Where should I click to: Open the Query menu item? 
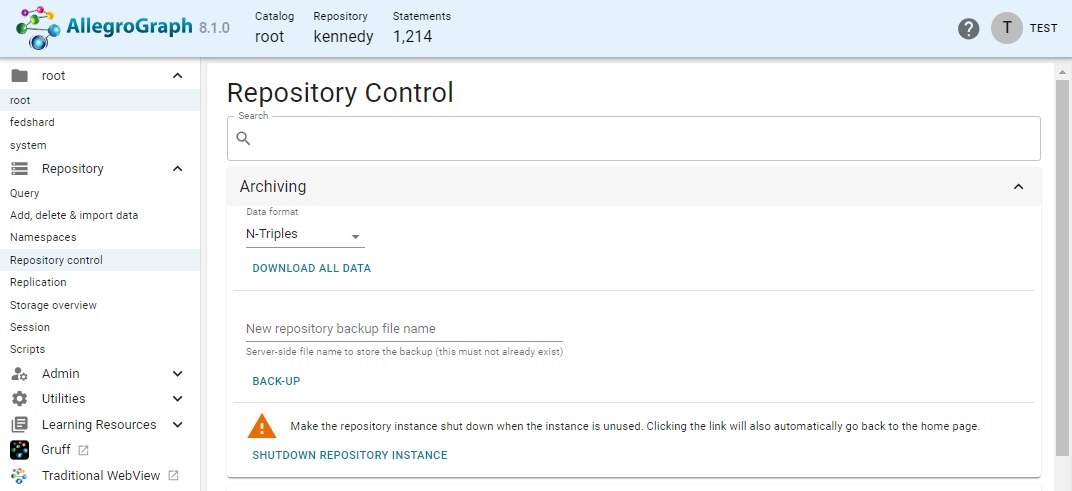click(25, 193)
